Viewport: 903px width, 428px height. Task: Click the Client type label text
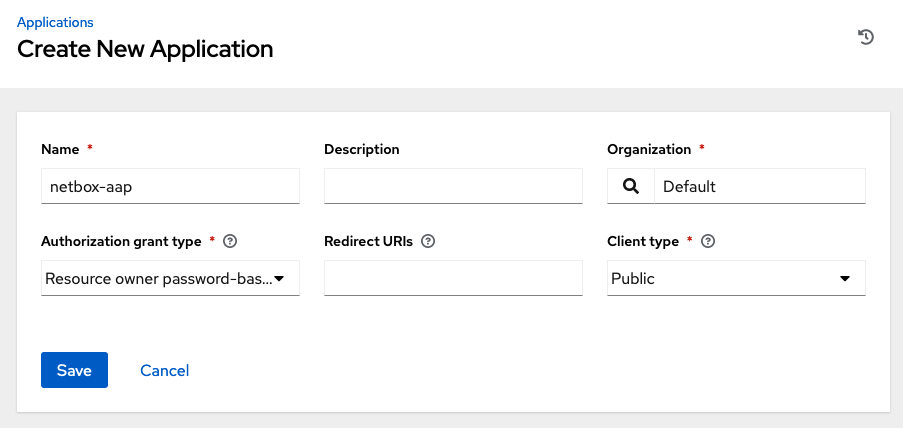click(x=643, y=241)
